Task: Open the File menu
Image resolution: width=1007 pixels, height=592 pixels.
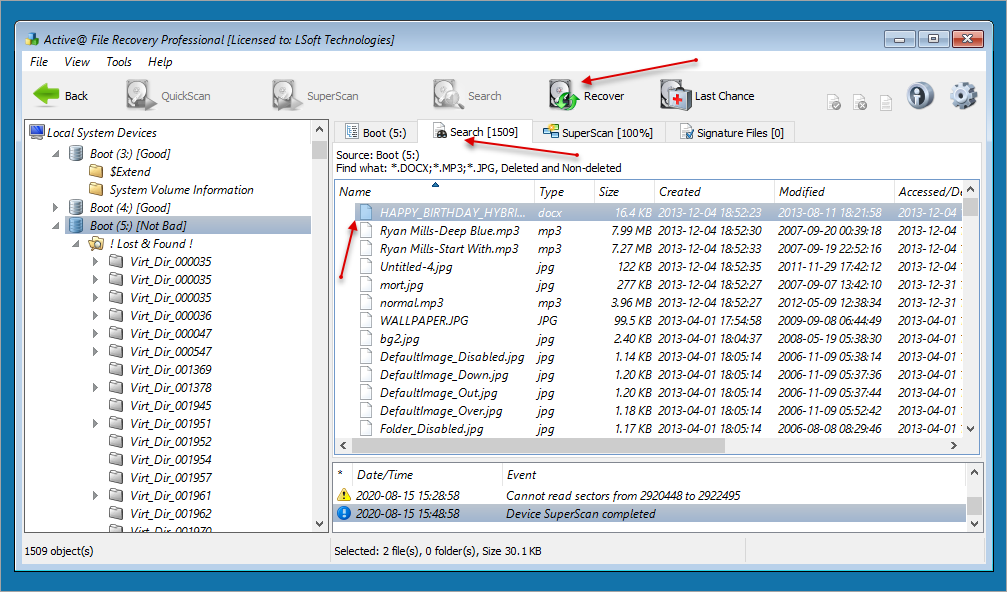Action: point(39,62)
